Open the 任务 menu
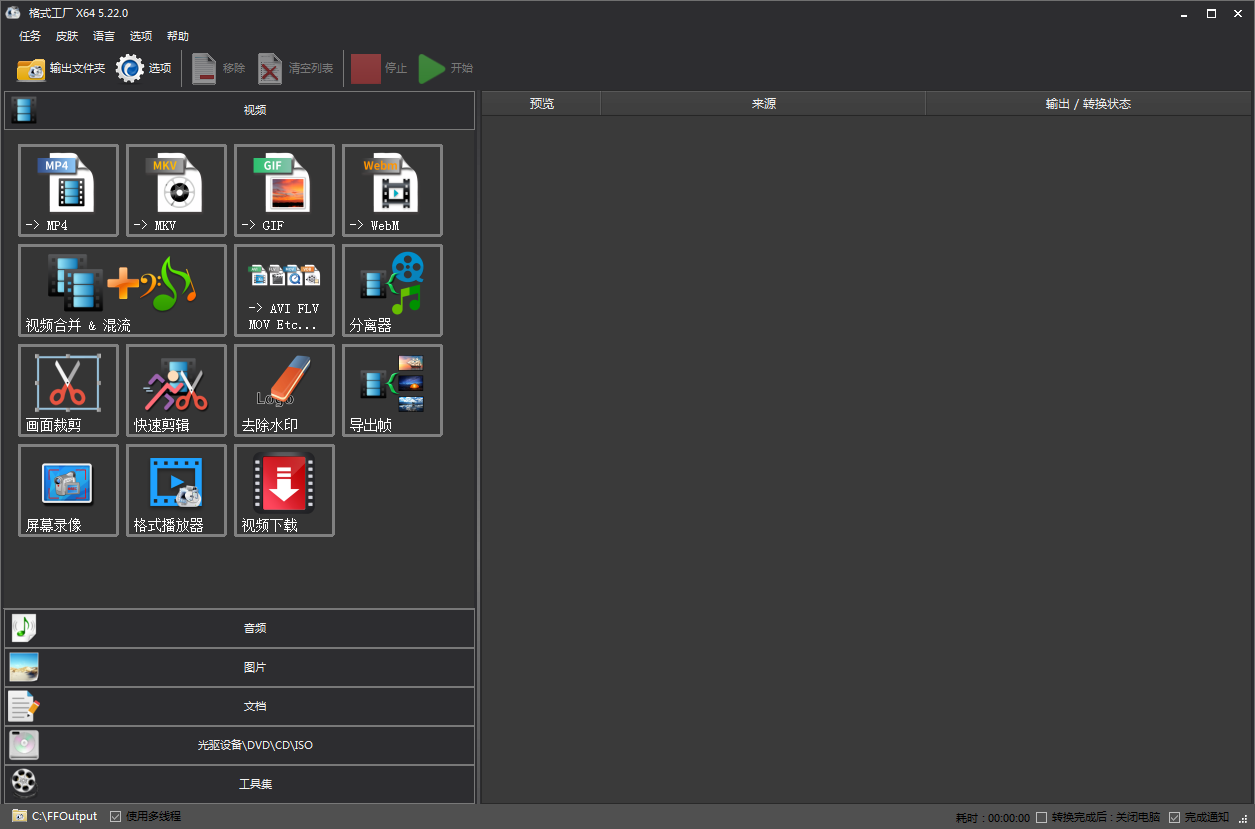Screen dimensions: 1255x829 30,36
